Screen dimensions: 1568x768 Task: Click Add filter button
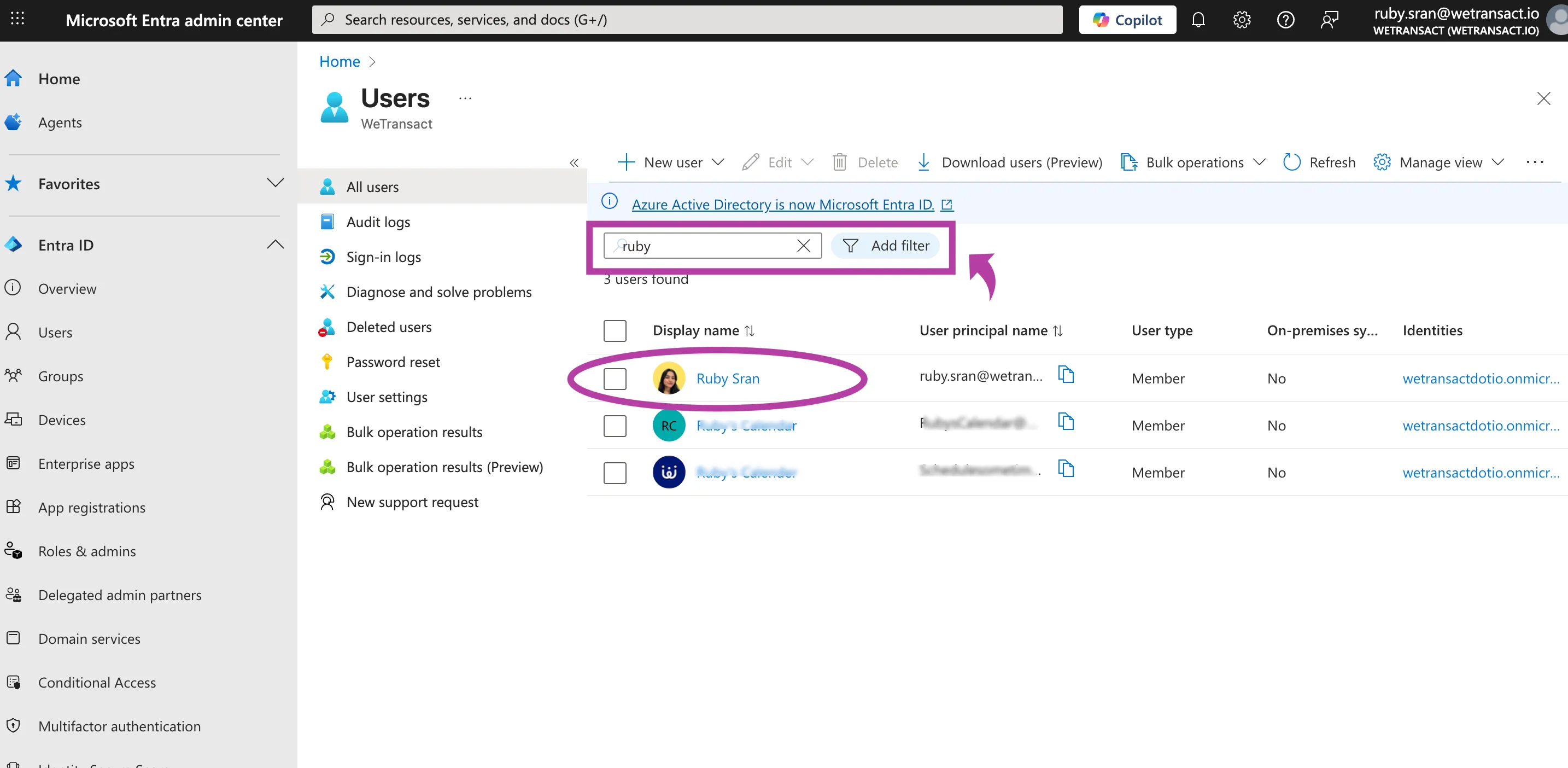[x=885, y=246]
